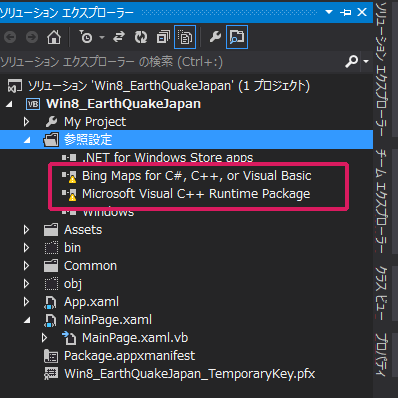The image size is (398, 398).
Task: Click the TemporaryKey.pfx certificate icon
Action: pyautogui.click(x=51, y=374)
